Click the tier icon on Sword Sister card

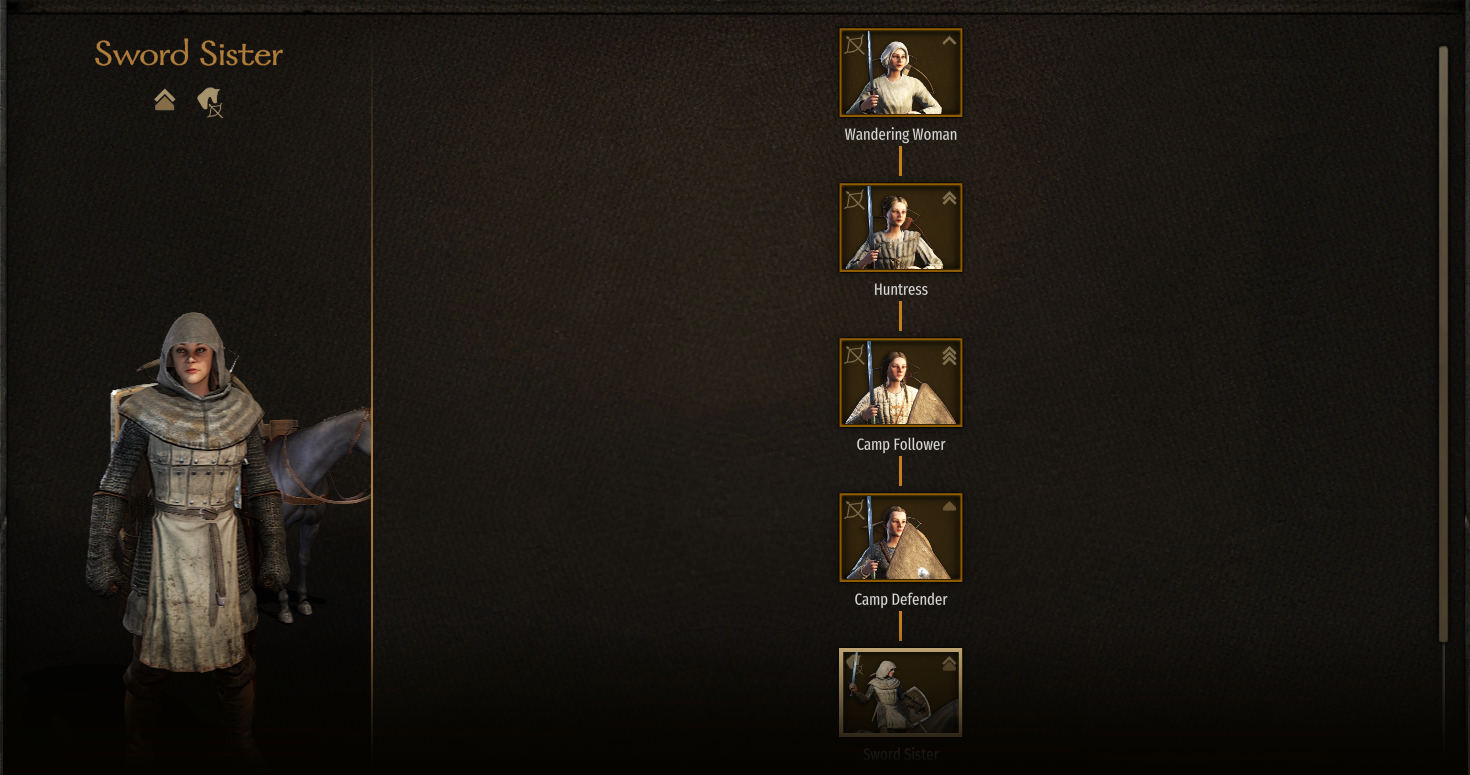(949, 663)
